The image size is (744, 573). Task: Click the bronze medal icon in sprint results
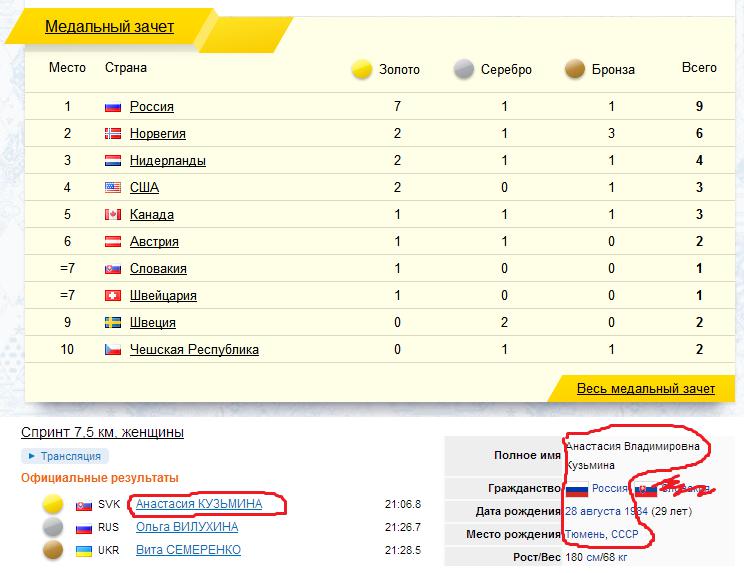pyautogui.click(x=53, y=550)
